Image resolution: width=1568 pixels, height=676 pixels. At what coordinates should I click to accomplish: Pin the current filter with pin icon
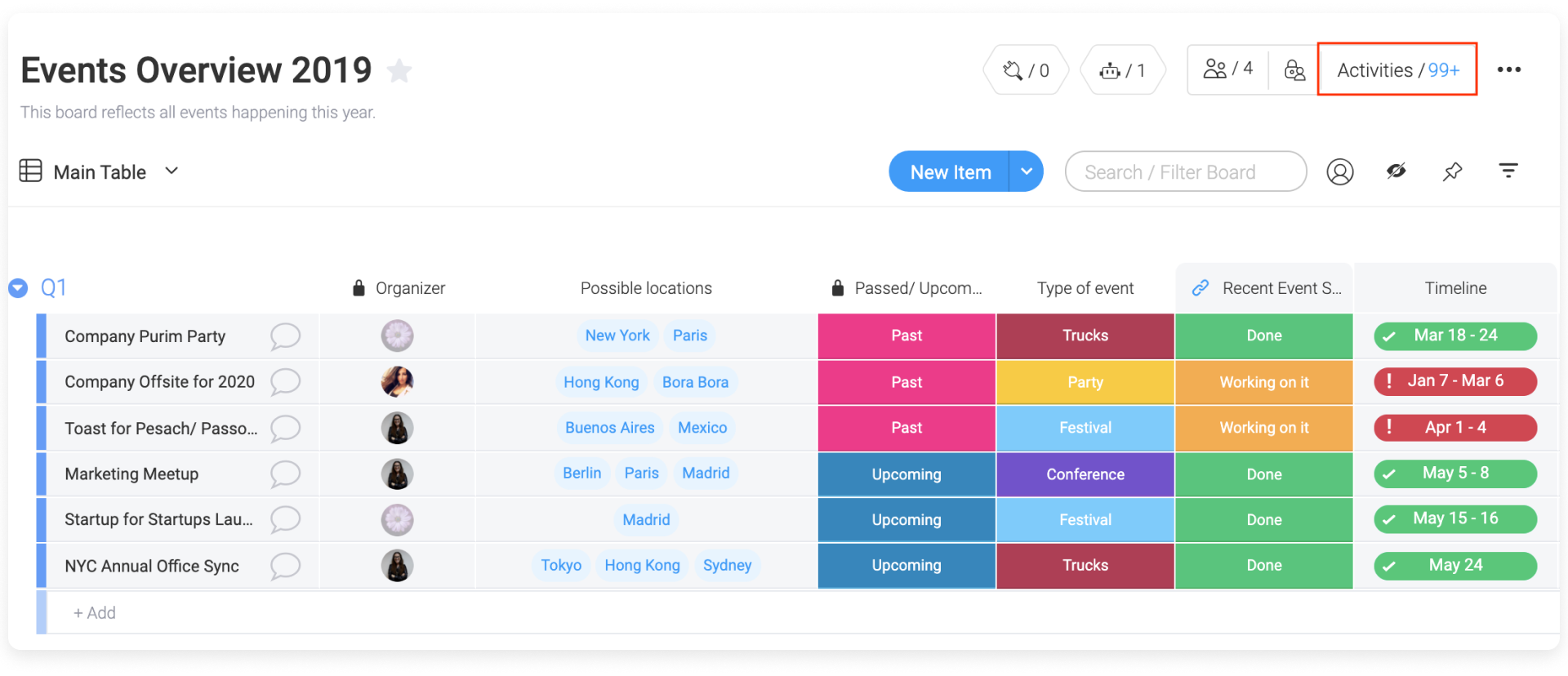(1452, 171)
